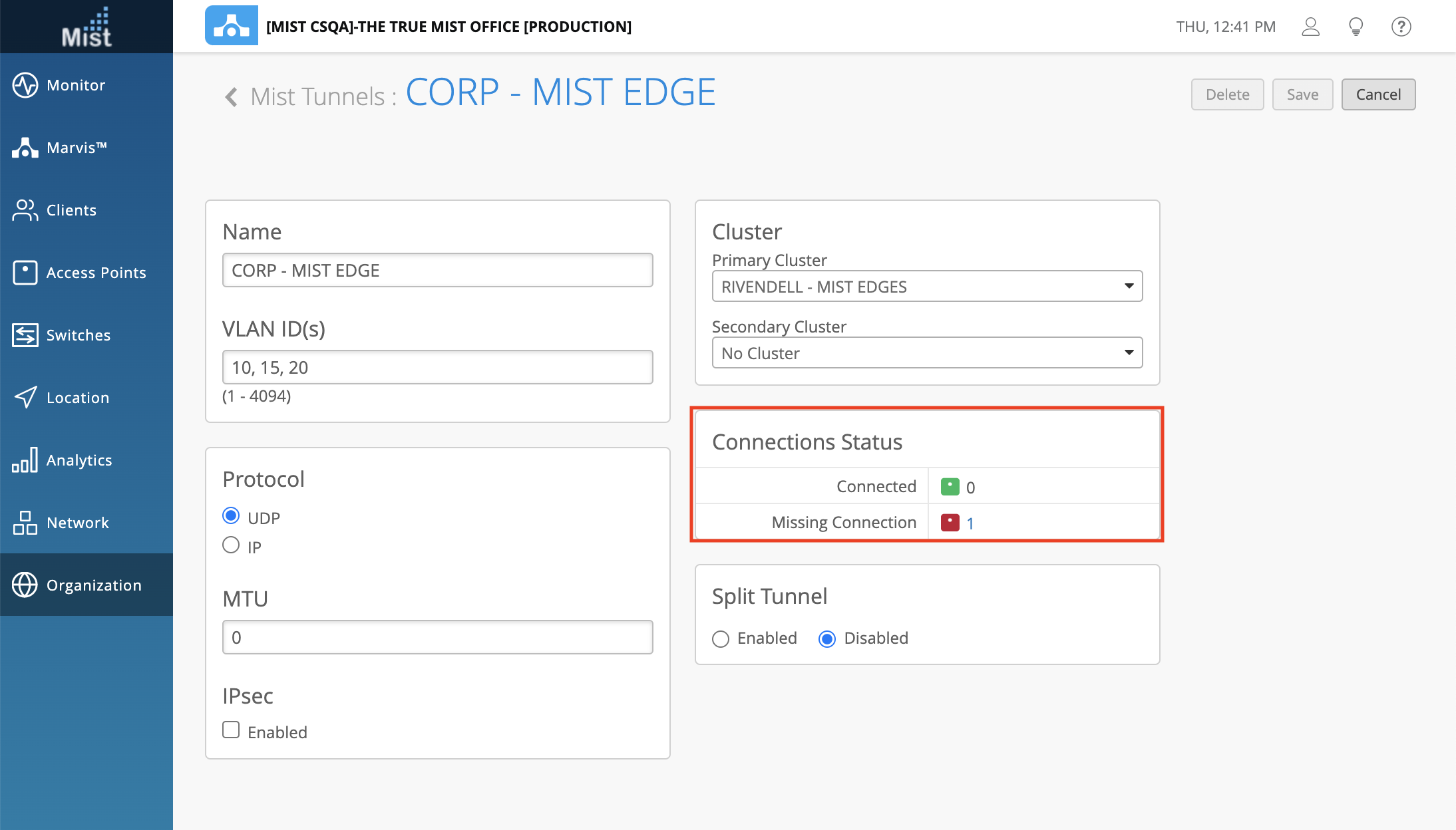The image size is (1456, 830).
Task: Click the Missing Connection count link
Action: (x=970, y=523)
